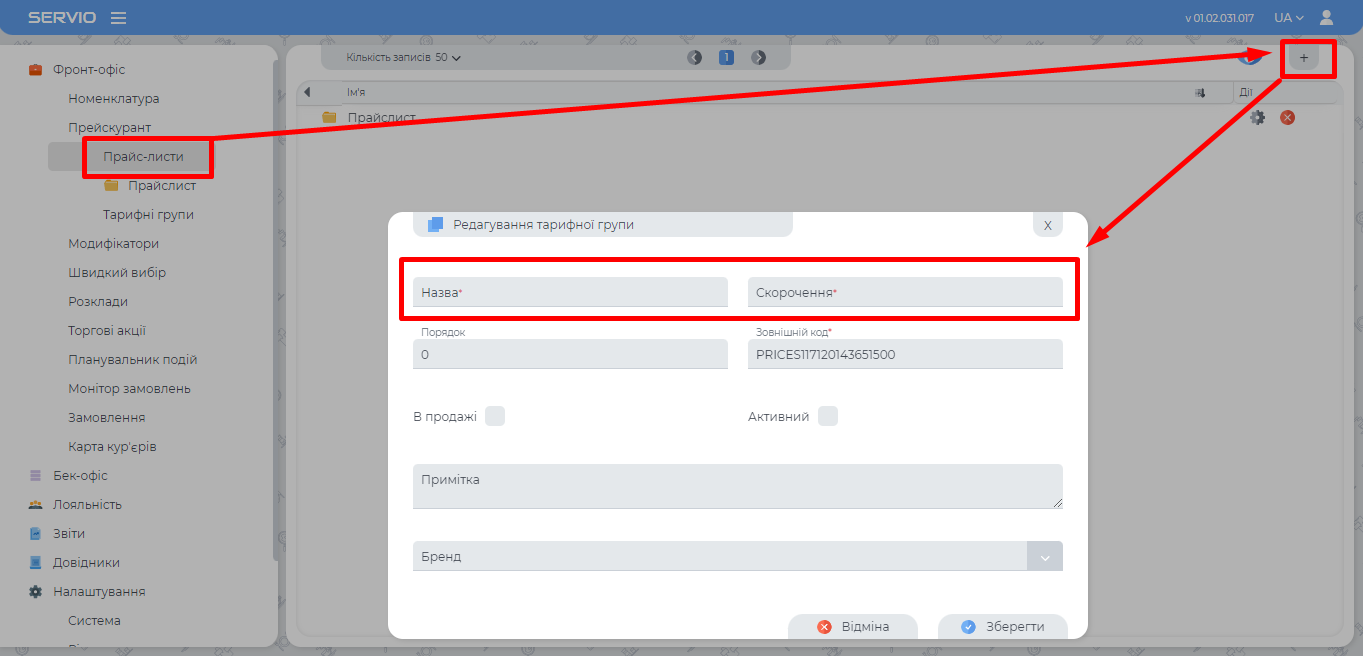Enable the В продажі checkbox
Image resolution: width=1363 pixels, height=656 pixels.
(x=495, y=416)
